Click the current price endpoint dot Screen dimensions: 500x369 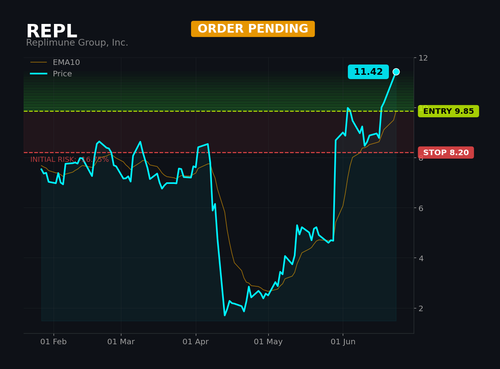(396, 72)
